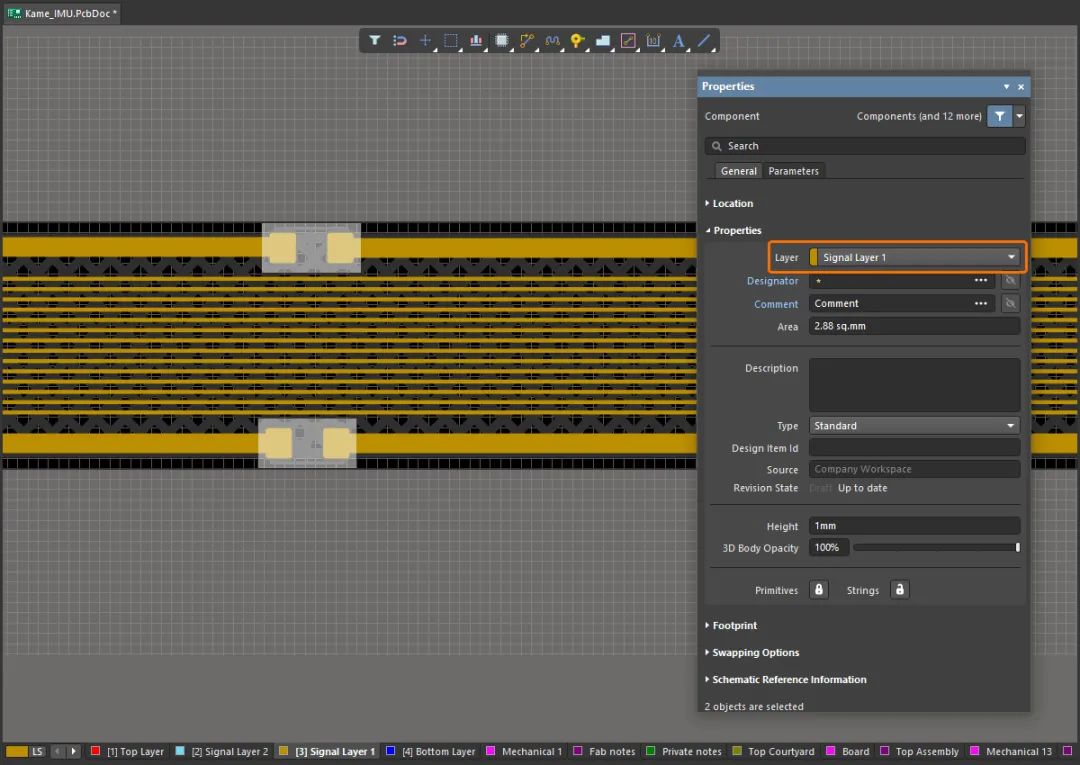
Task: Choose the place string text tool
Action: [679, 41]
